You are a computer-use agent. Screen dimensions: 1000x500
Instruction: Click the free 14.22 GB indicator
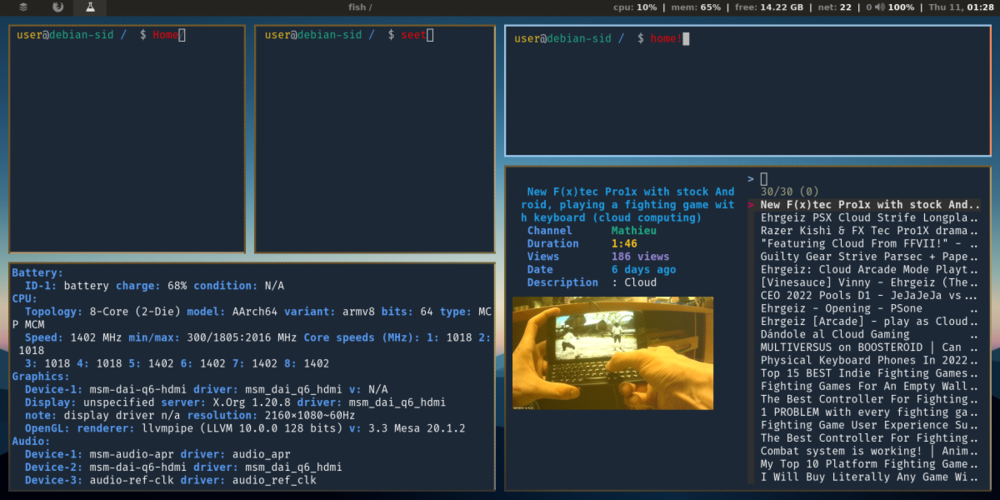769,8
